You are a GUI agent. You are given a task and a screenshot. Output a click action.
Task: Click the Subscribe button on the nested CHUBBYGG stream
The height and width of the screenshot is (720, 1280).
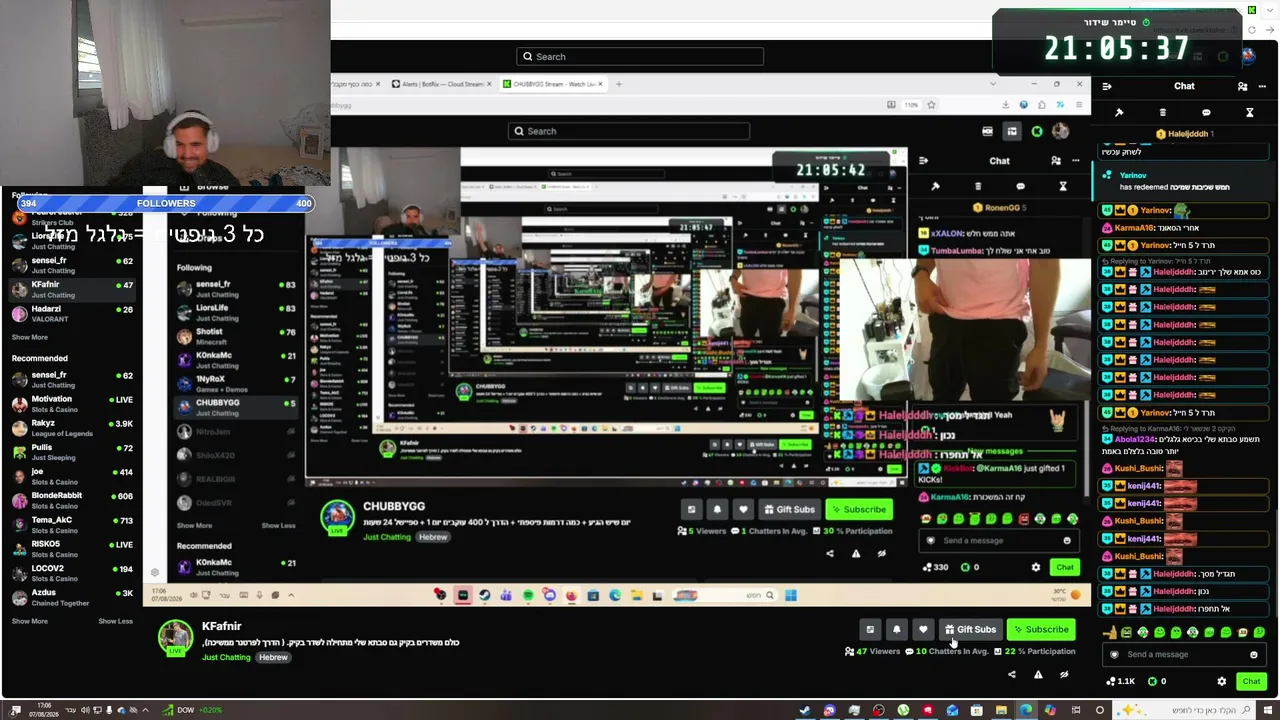(x=858, y=510)
